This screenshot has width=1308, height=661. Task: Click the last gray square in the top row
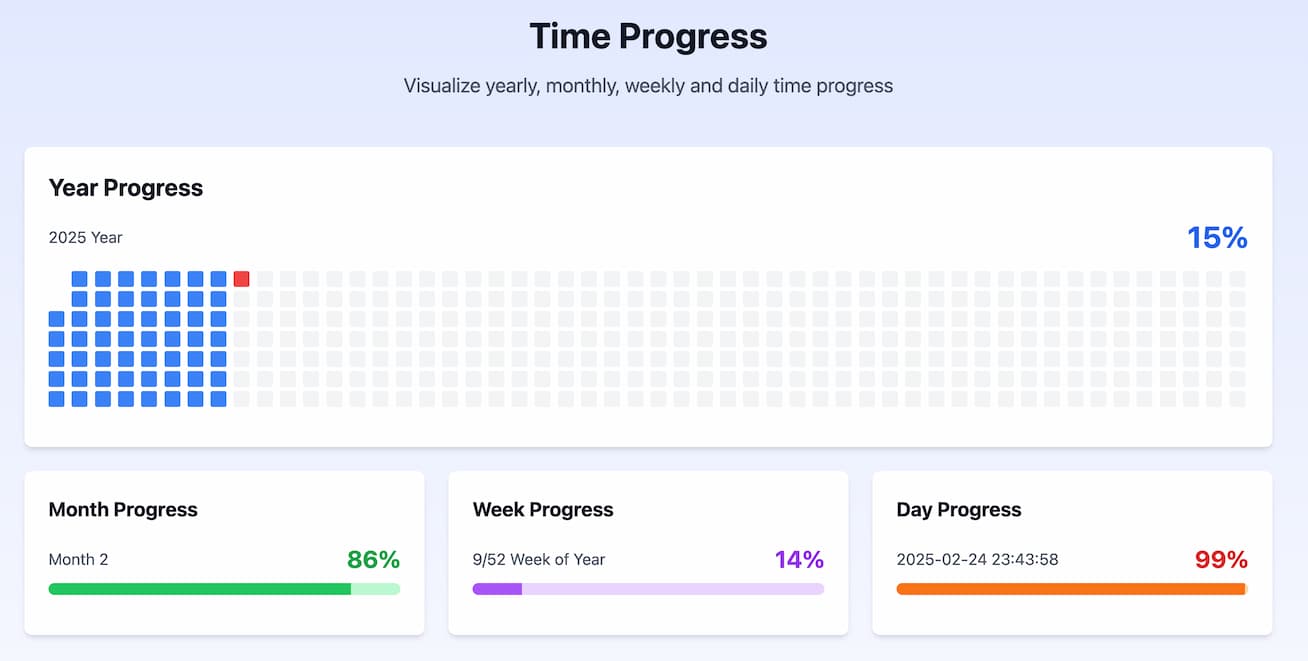pyautogui.click(x=1237, y=279)
